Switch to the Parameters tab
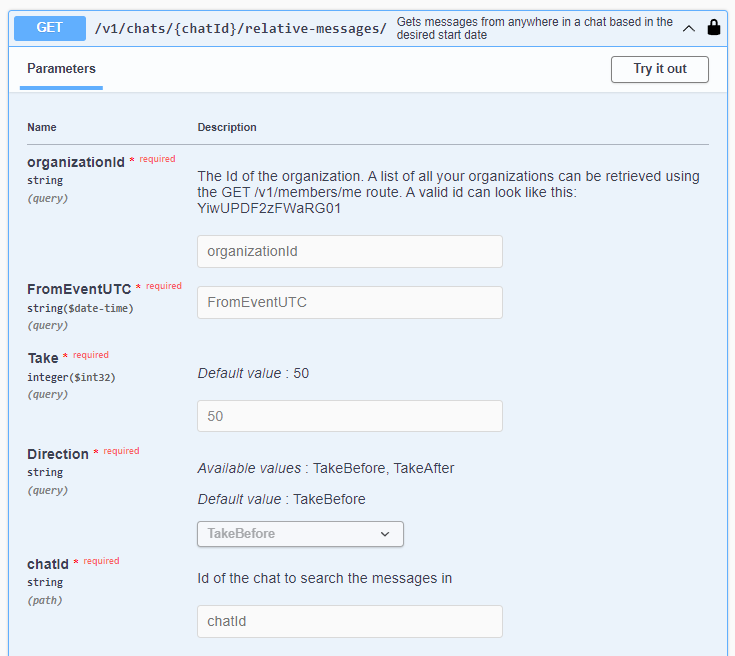The width and height of the screenshot is (735, 656). 61,69
